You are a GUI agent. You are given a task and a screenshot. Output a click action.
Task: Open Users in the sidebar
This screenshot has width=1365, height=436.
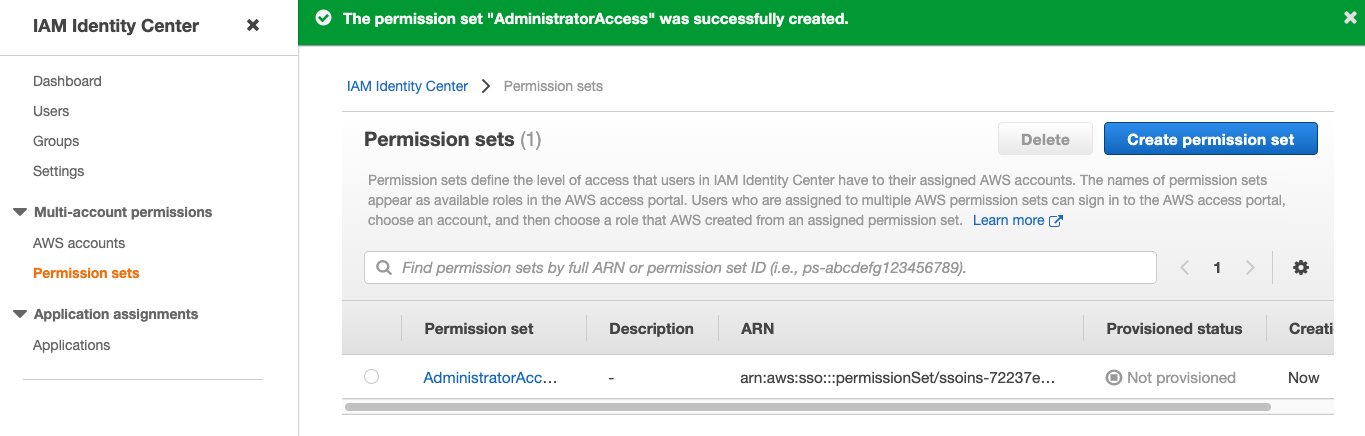(51, 111)
